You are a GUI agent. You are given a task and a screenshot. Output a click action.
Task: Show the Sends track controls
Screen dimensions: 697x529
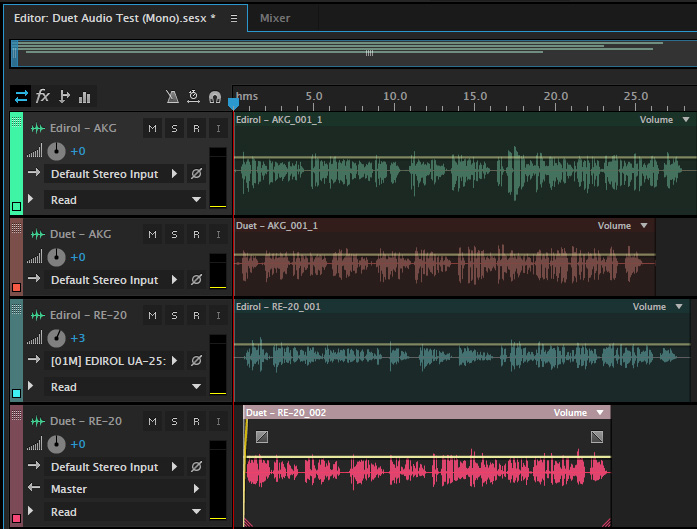coord(64,96)
